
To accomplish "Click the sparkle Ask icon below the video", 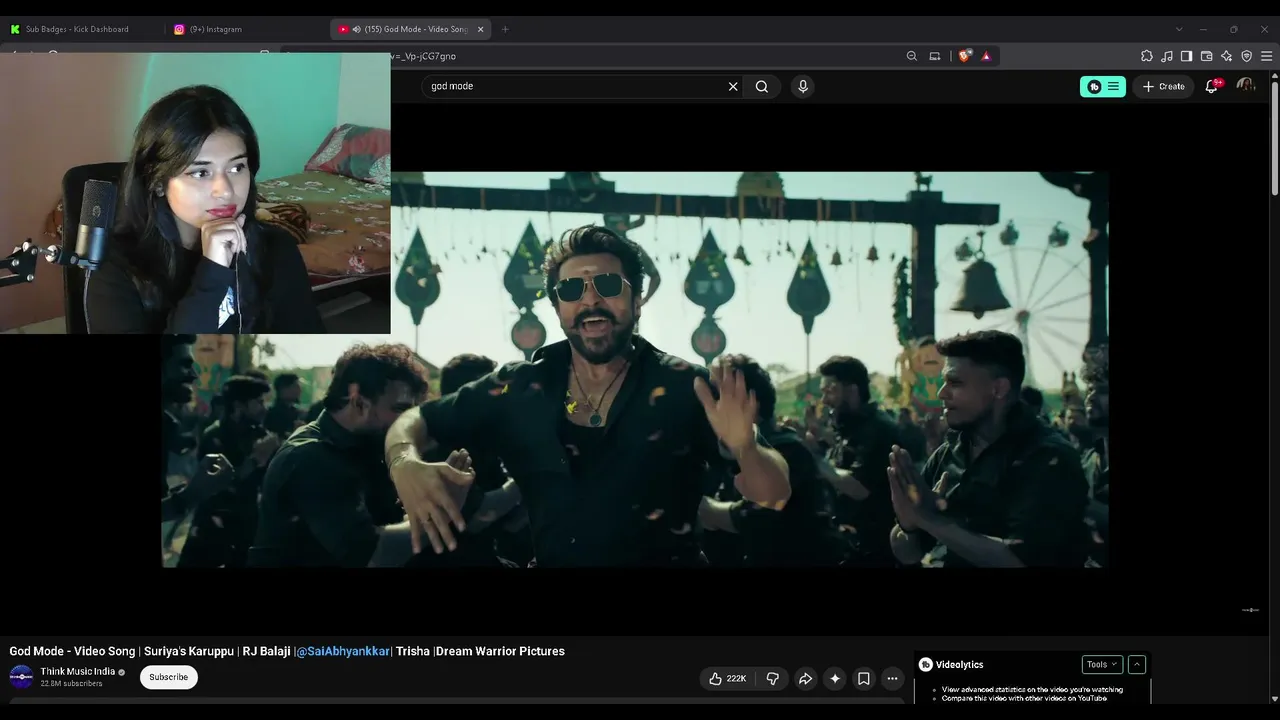I will pyautogui.click(x=835, y=679).
